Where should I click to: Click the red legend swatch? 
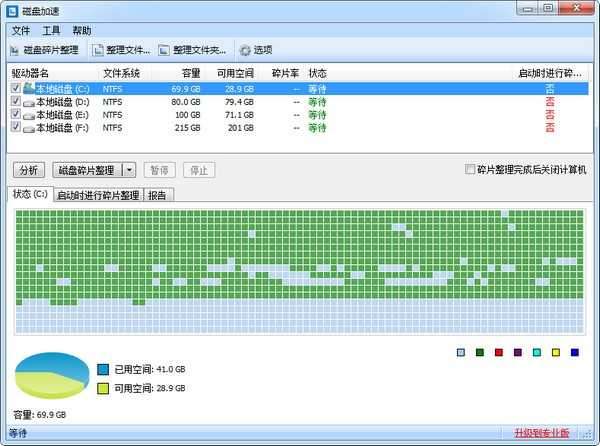click(499, 352)
